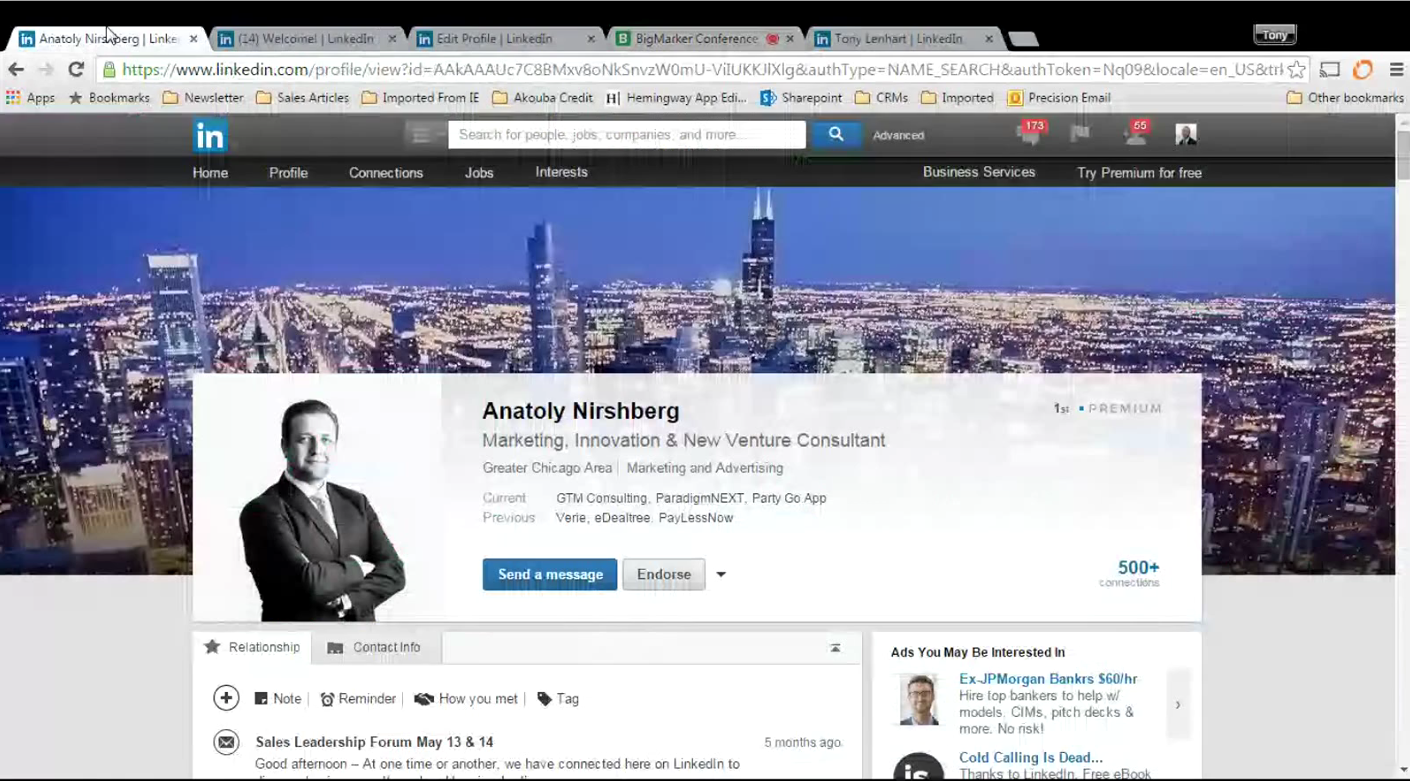Open Apps shortcut in bookmarks bar
Image resolution: width=1410 pixels, height=781 pixels.
(x=30, y=98)
